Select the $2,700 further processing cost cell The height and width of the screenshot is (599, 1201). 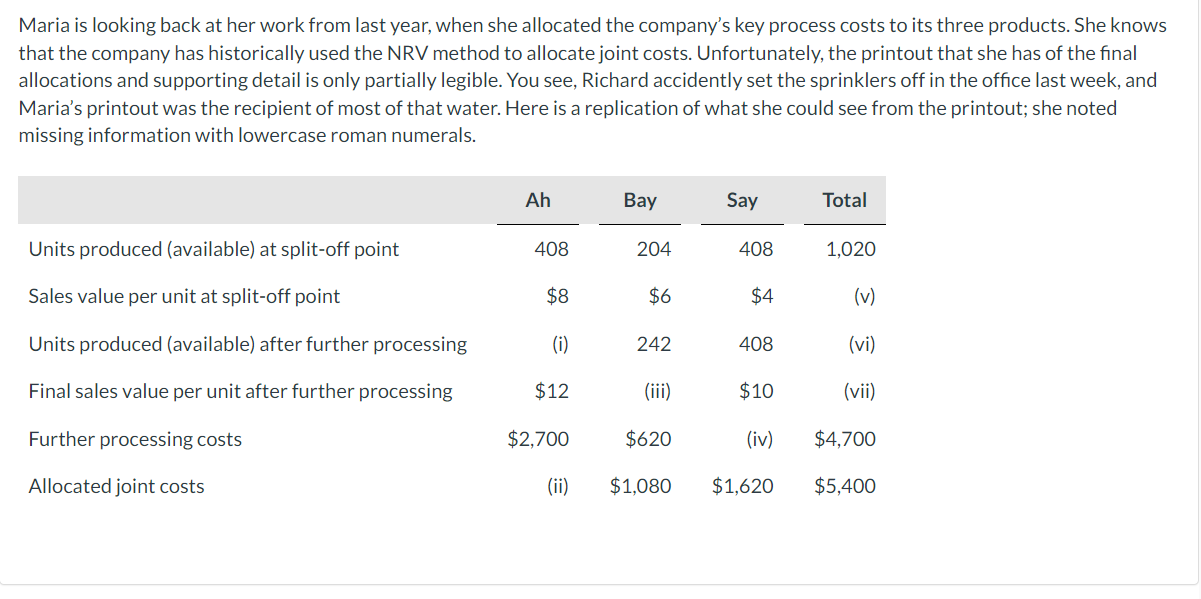pyautogui.click(x=538, y=439)
